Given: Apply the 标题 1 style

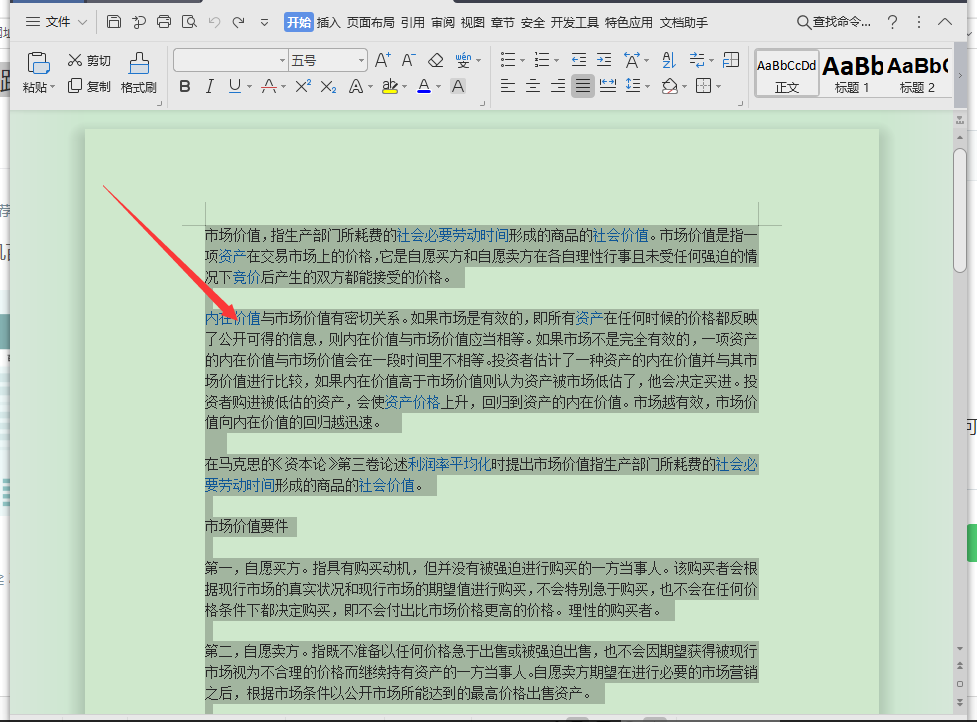Looking at the screenshot, I should coord(852,74).
